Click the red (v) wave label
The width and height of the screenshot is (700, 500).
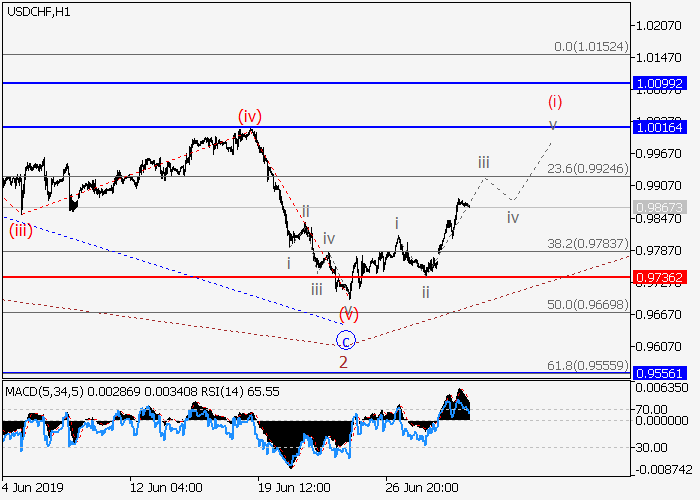pyautogui.click(x=349, y=313)
